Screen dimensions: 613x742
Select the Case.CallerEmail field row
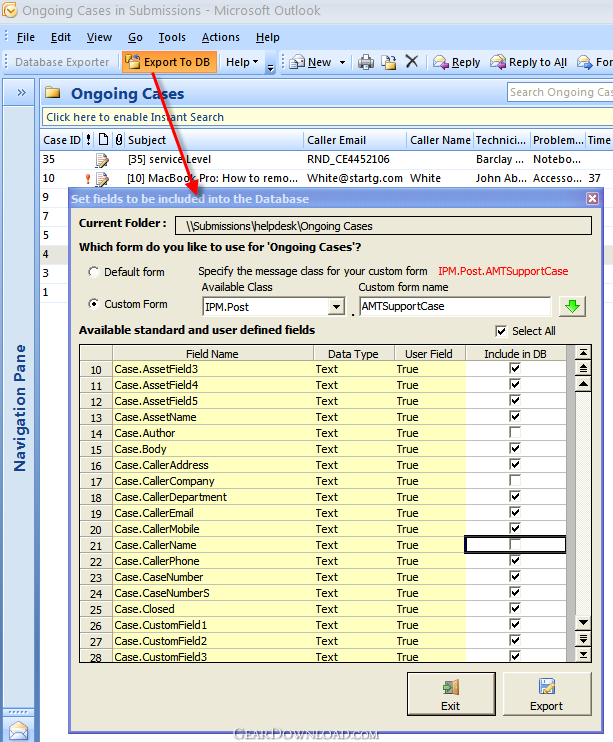(322, 513)
